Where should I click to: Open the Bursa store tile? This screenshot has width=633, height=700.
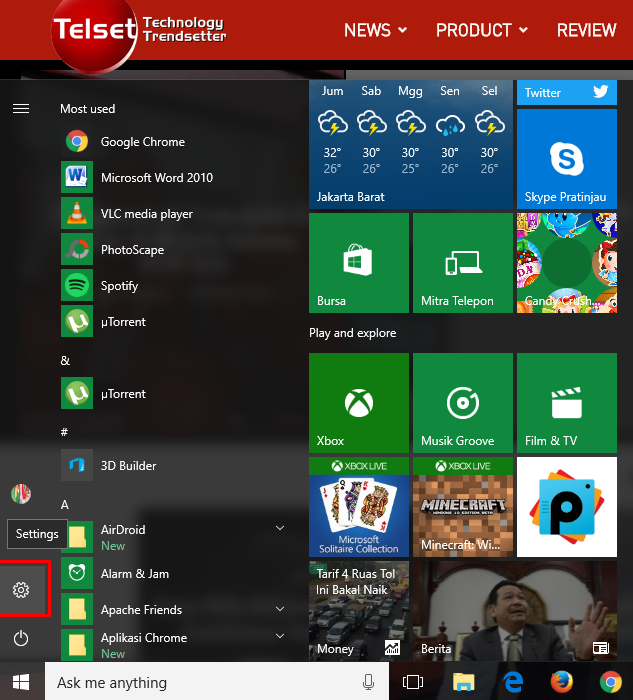tap(359, 263)
